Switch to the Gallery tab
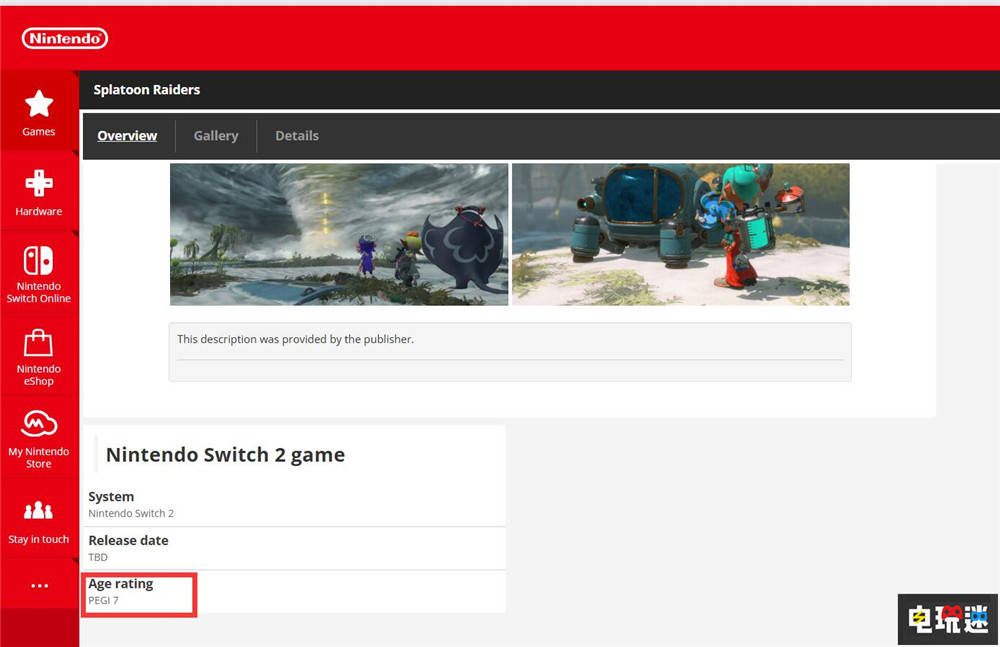Image resolution: width=1000 pixels, height=647 pixels. coord(216,136)
